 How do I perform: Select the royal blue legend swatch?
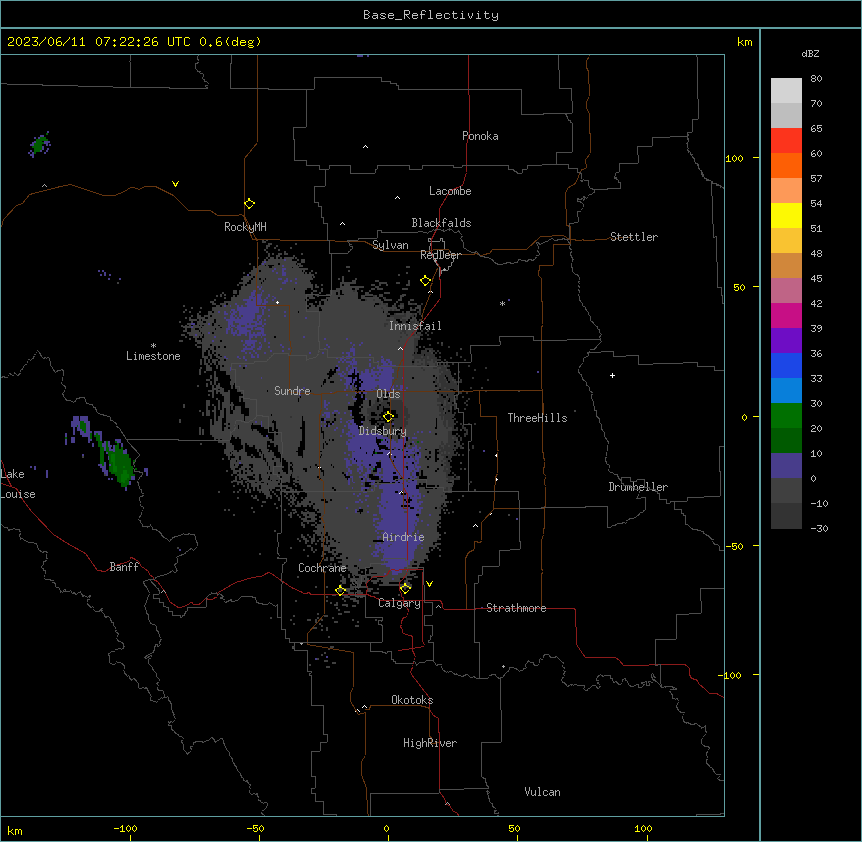[786, 365]
